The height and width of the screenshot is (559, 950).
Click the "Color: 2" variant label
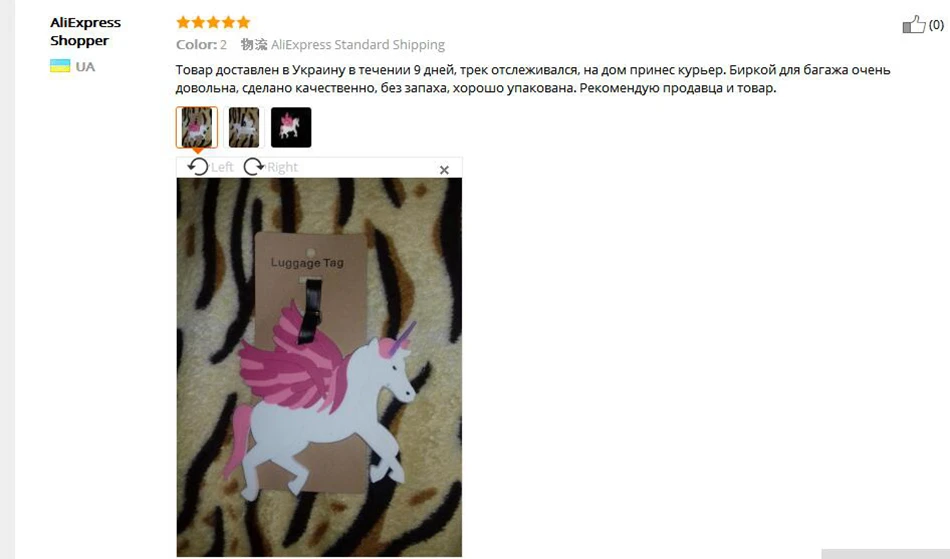pyautogui.click(x=201, y=45)
